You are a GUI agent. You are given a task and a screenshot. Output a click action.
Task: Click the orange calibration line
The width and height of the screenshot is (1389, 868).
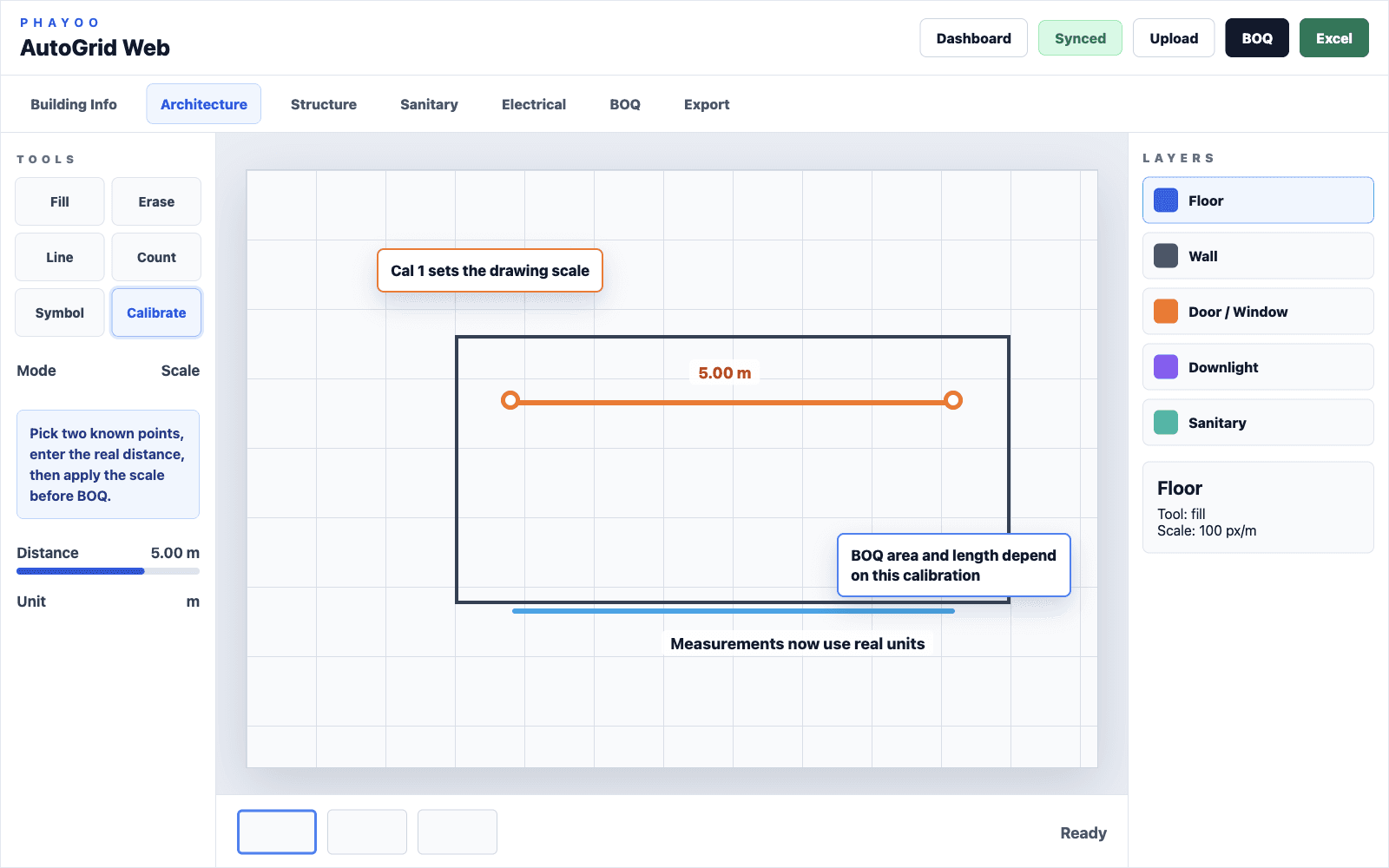732,402
